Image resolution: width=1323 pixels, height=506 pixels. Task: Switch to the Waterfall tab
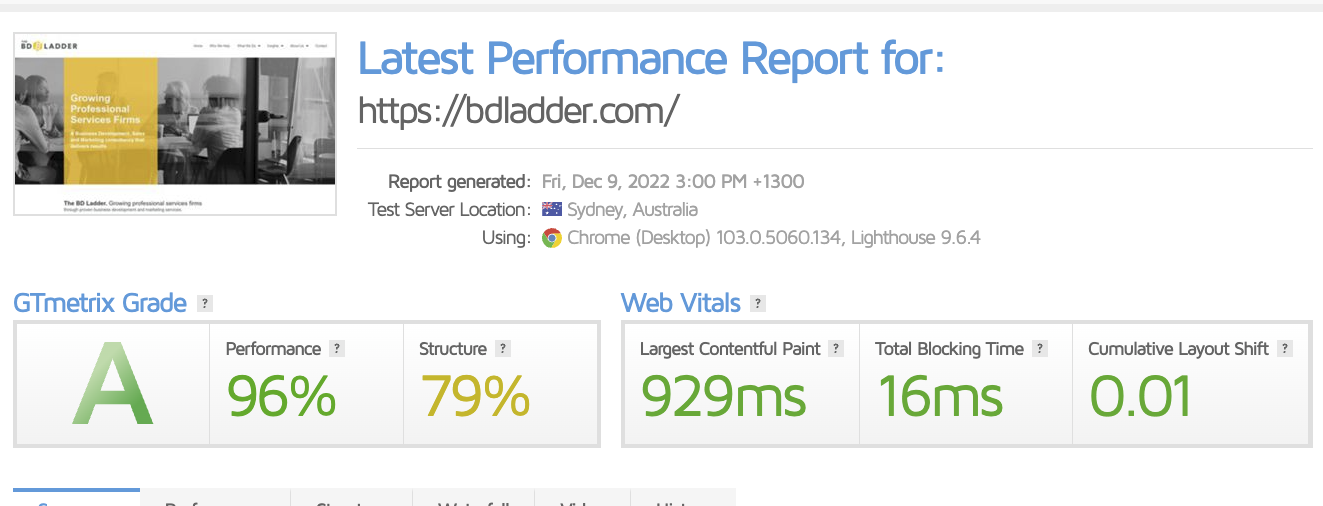(474, 498)
